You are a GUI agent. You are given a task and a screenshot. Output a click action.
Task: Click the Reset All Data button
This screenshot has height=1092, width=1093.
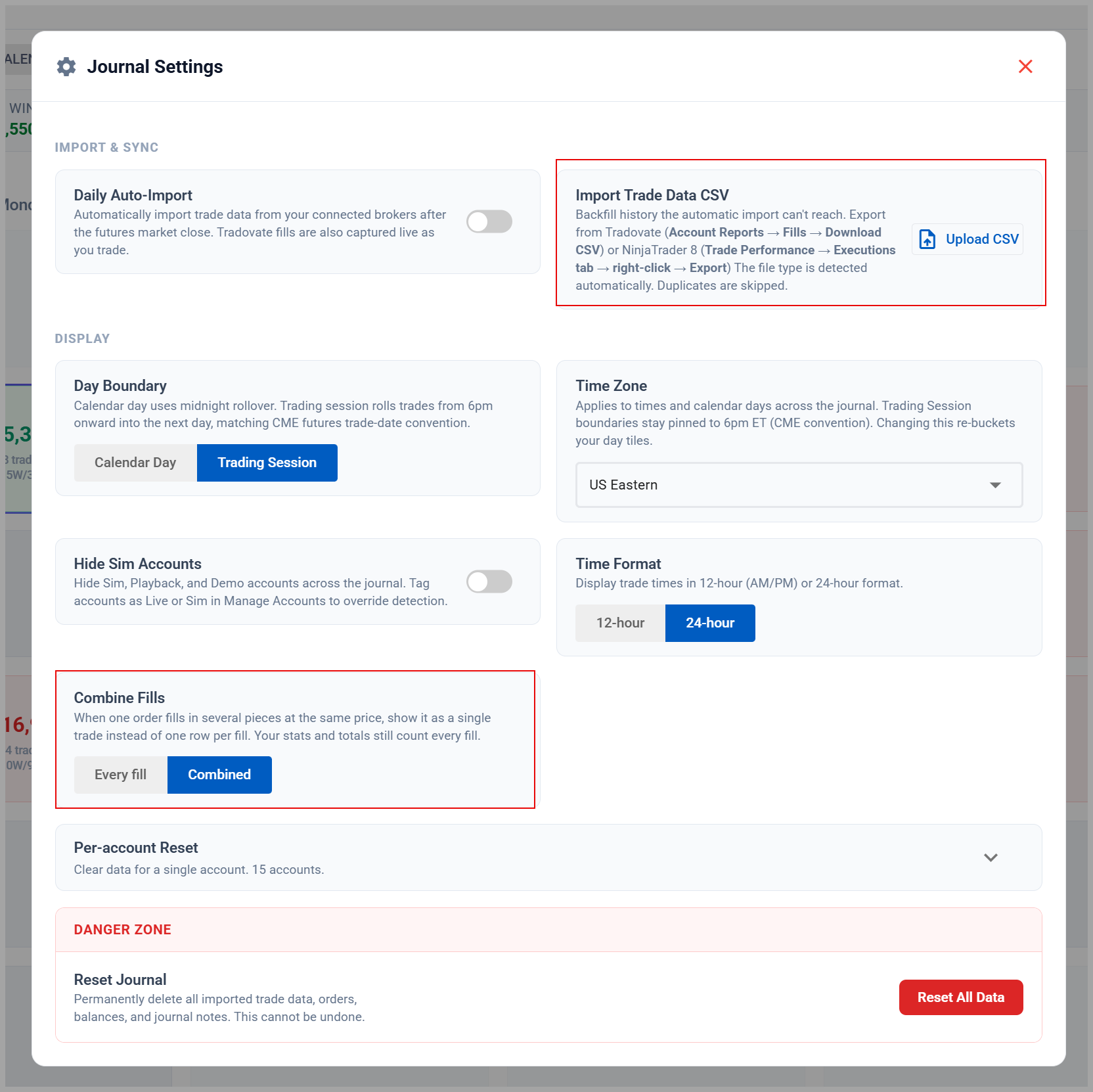click(961, 997)
